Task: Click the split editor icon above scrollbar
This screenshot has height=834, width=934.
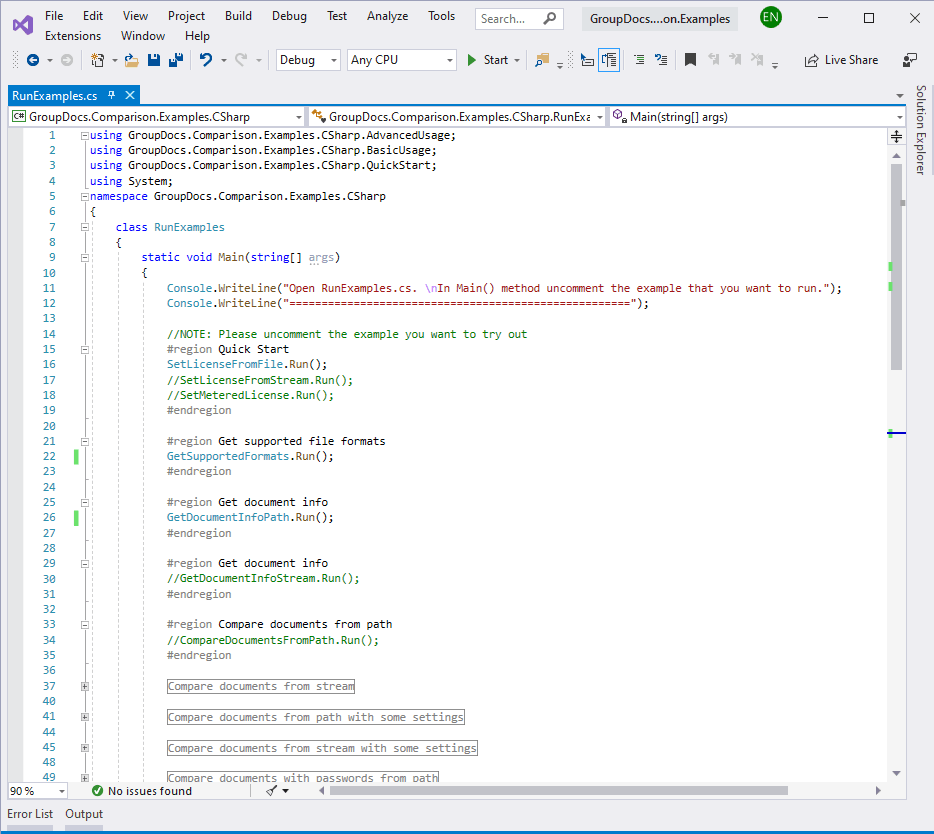Action: coord(896,136)
